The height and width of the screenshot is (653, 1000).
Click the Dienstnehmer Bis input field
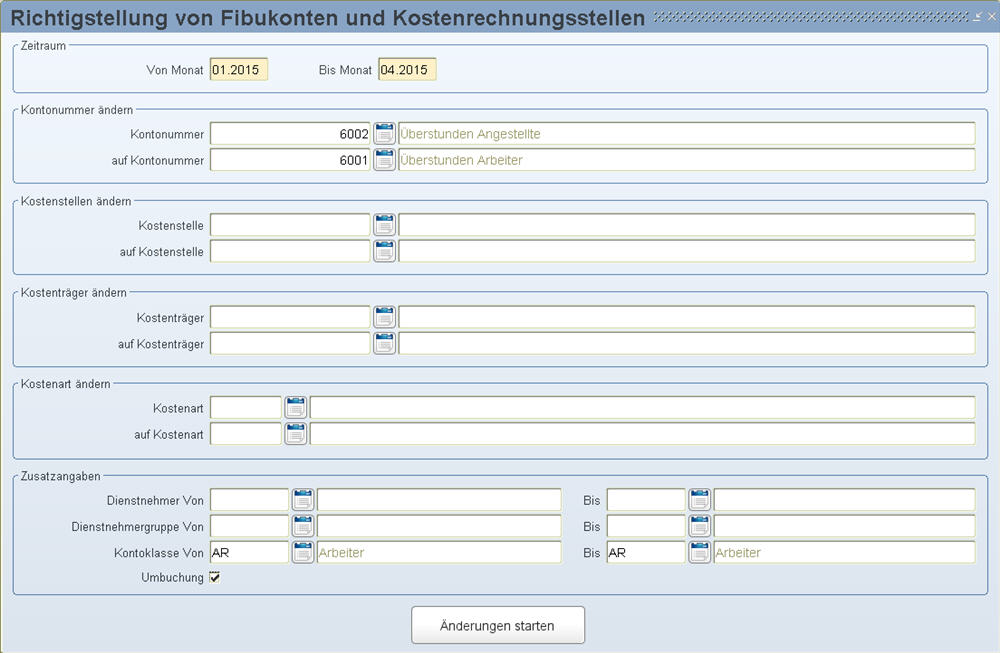[x=646, y=500]
